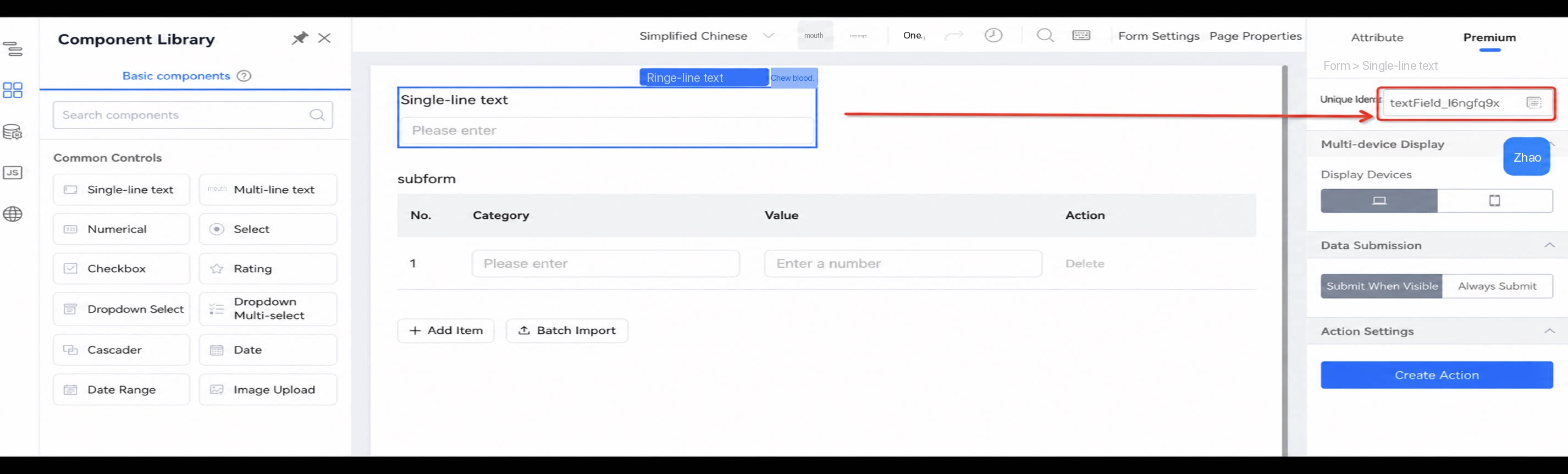Click the redo arrow icon
Screen dimensions: 1568x474
(954, 35)
